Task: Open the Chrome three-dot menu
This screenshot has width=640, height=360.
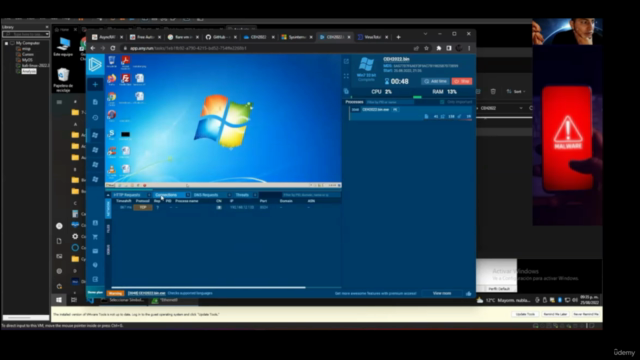Action: click(x=469, y=48)
